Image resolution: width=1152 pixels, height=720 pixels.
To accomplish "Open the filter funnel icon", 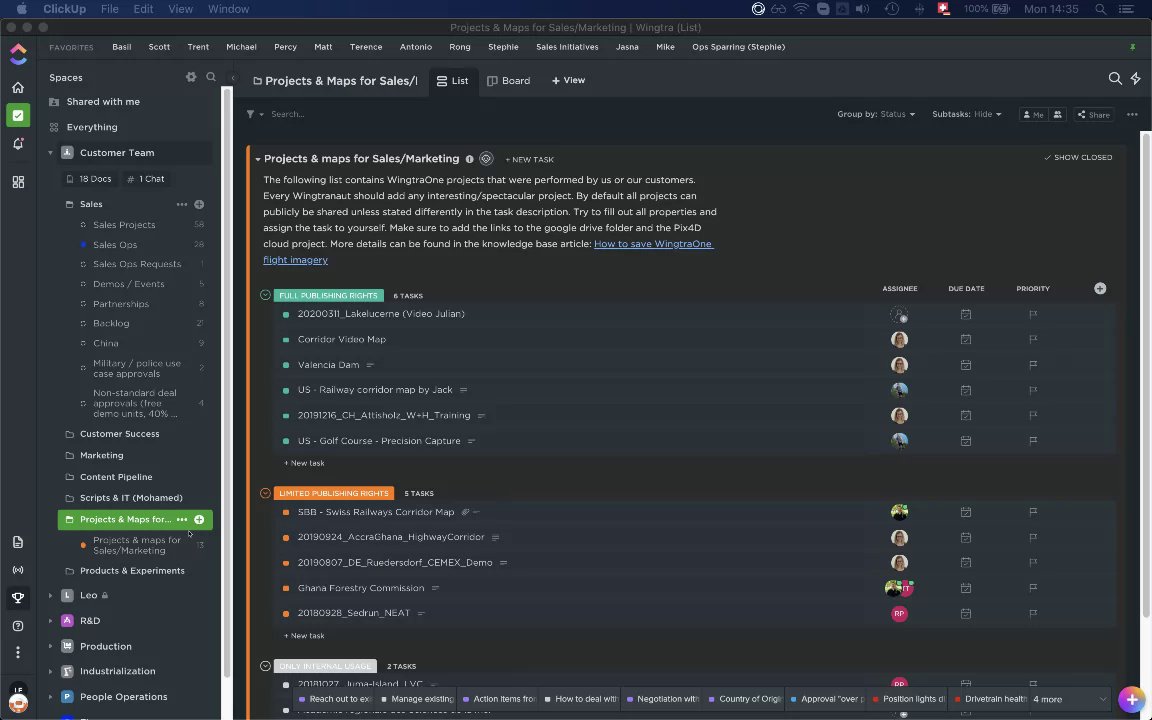I will 251,114.
